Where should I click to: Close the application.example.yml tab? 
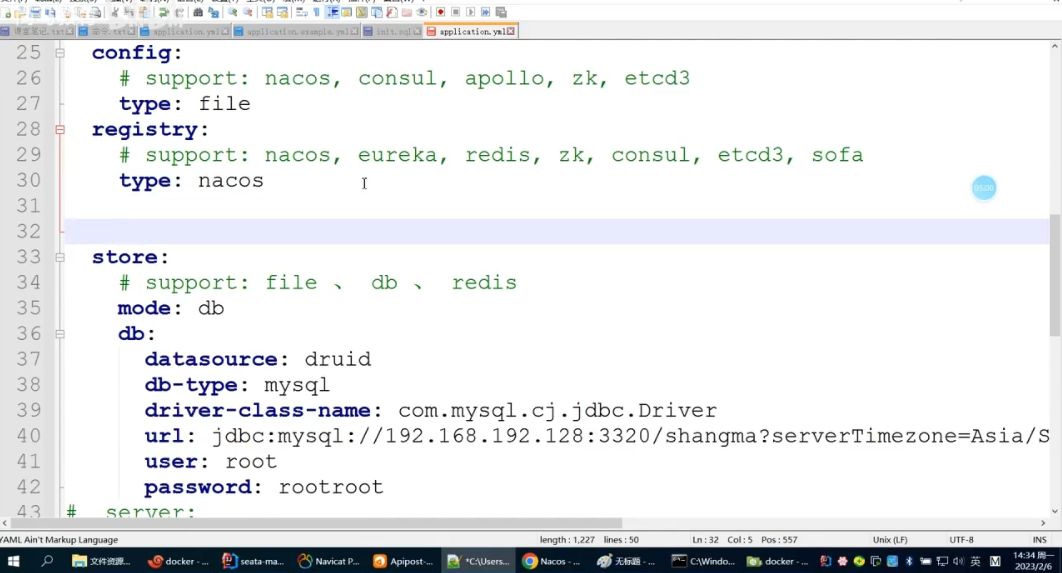click(x=354, y=31)
